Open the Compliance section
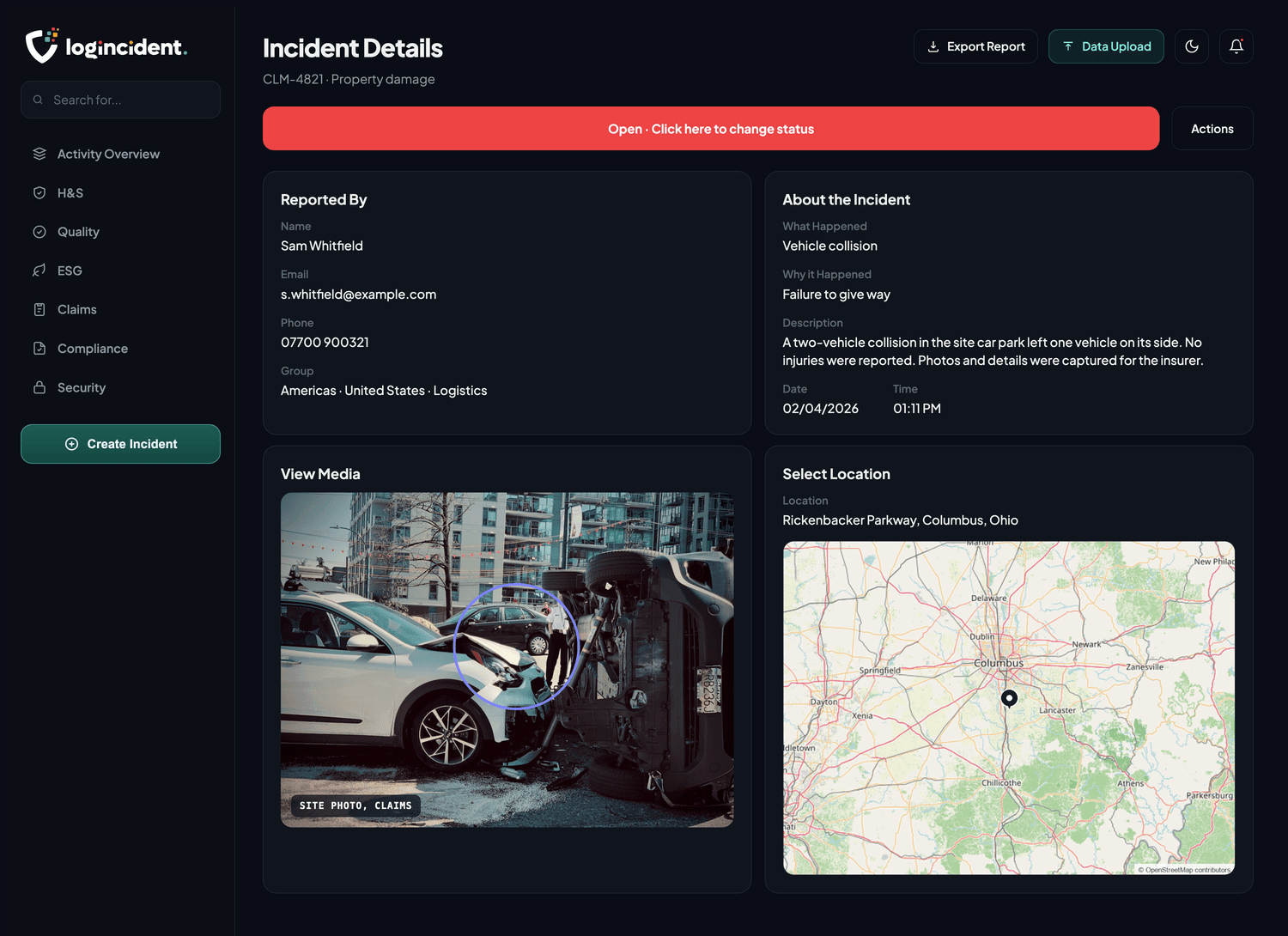1288x936 pixels. tap(120, 349)
